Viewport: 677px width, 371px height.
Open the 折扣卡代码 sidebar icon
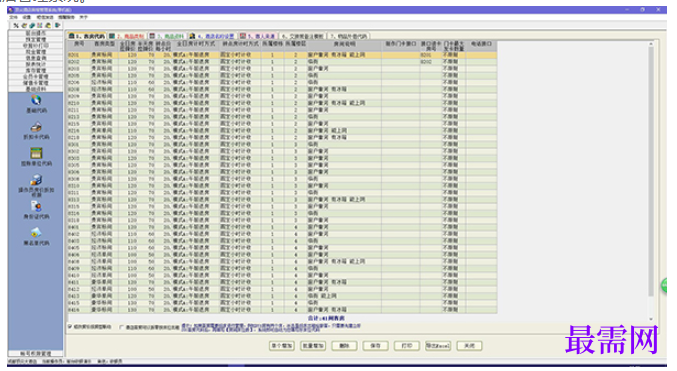(36, 127)
